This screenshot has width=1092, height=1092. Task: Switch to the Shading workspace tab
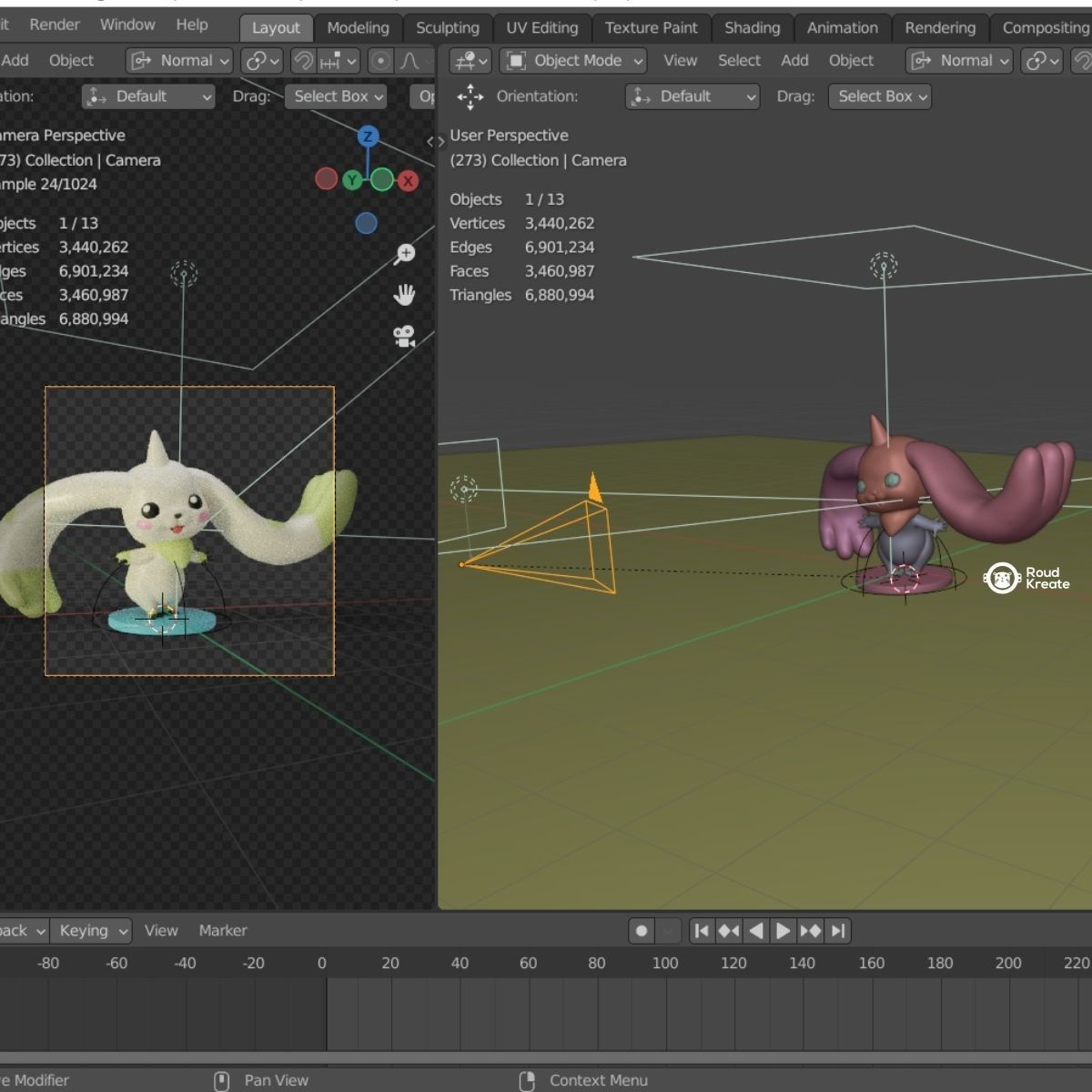pyautogui.click(x=753, y=28)
